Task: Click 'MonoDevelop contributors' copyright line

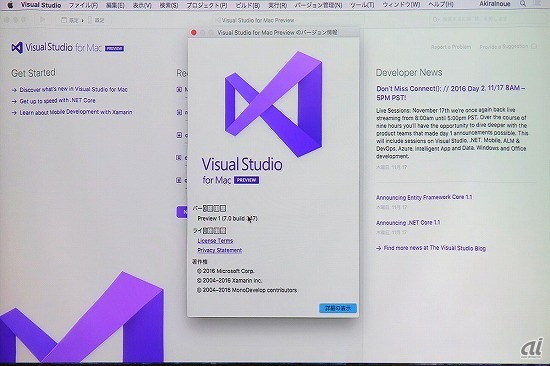Action: click(247, 290)
